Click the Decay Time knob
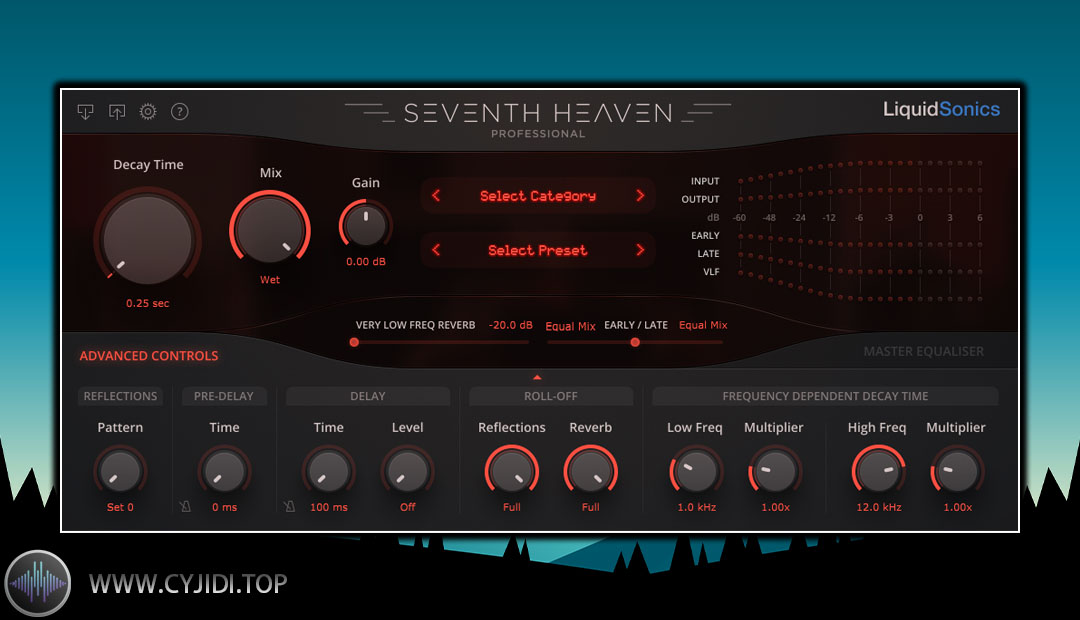 tap(147, 239)
